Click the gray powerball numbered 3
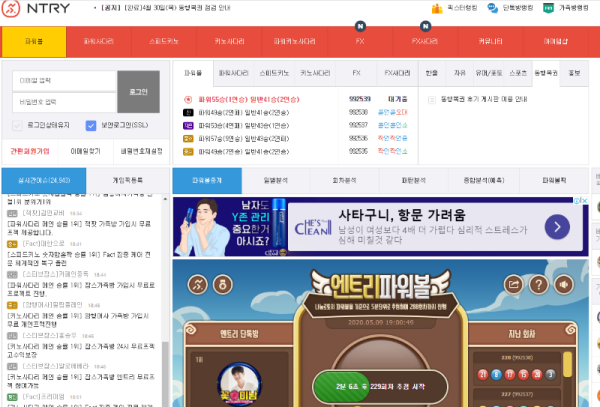The height and width of the screenshot is (407, 600). click(550, 374)
